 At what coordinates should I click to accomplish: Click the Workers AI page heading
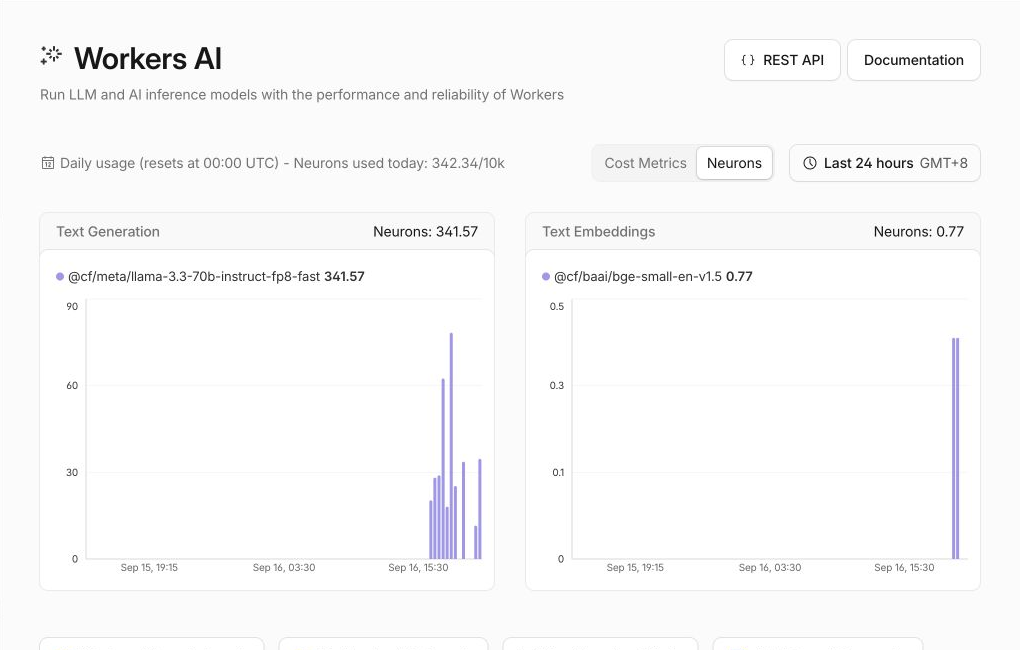click(148, 59)
